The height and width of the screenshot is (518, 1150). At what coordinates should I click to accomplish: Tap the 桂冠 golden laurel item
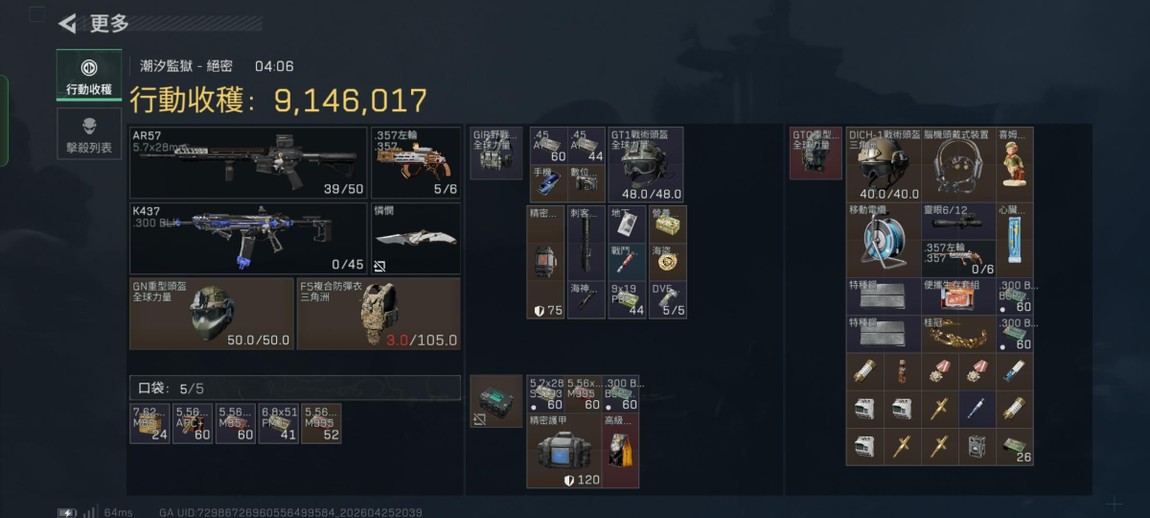point(959,334)
